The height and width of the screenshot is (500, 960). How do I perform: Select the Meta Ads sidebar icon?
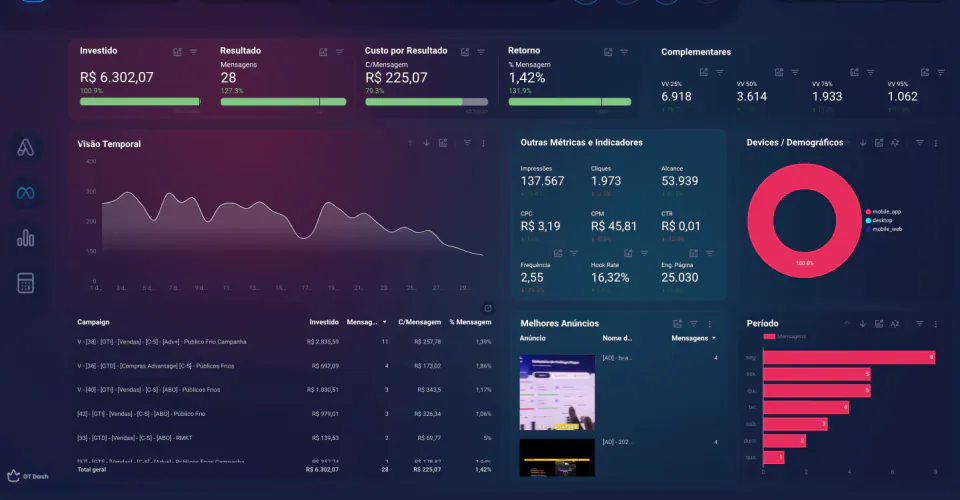click(26, 193)
